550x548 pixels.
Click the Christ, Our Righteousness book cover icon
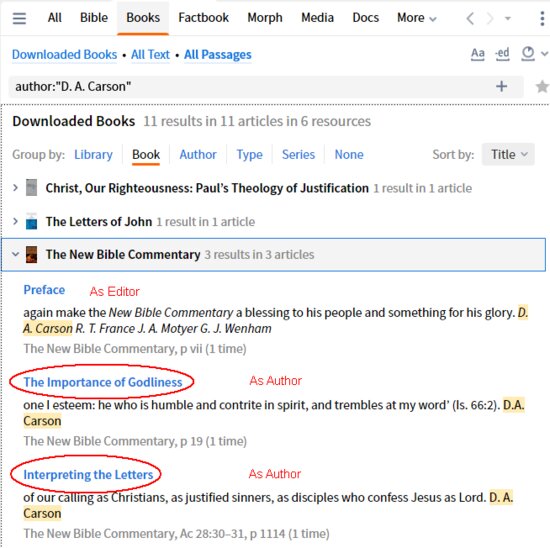pos(32,188)
